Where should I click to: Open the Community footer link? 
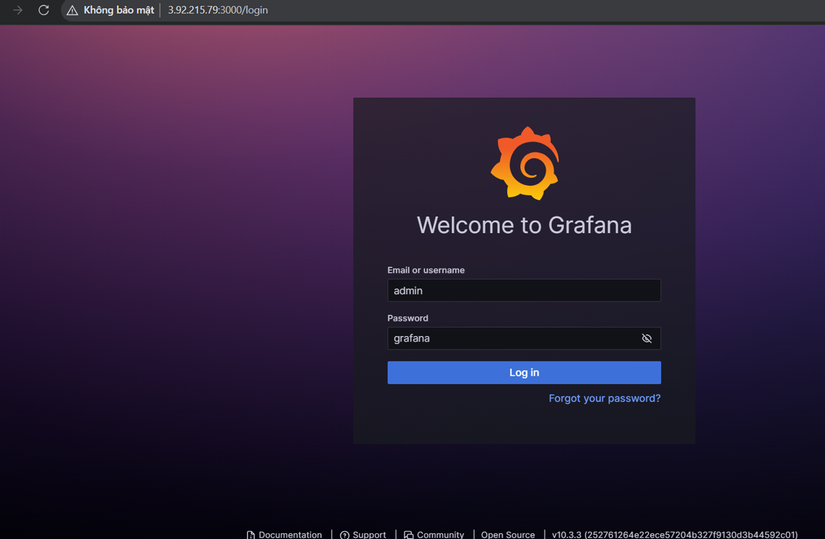(x=434, y=534)
